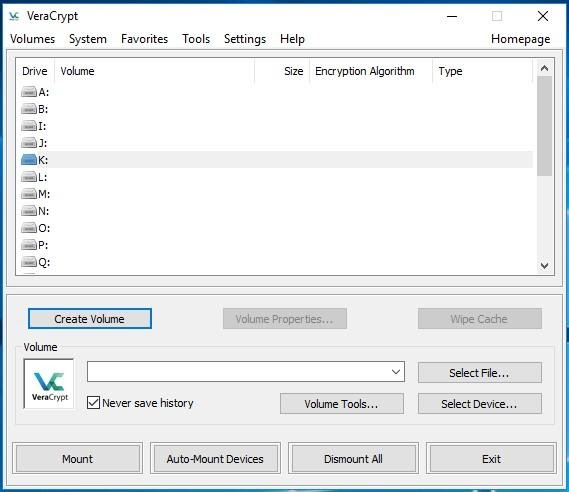This screenshot has width=569, height=492.
Task: Select the M: drive letter text
Action: [x=44, y=194]
